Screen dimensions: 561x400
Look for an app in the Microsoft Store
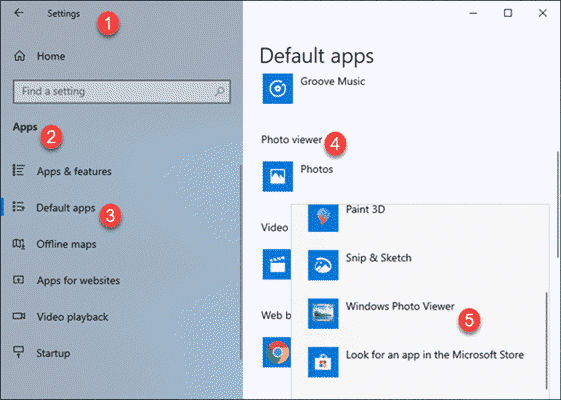tap(435, 355)
